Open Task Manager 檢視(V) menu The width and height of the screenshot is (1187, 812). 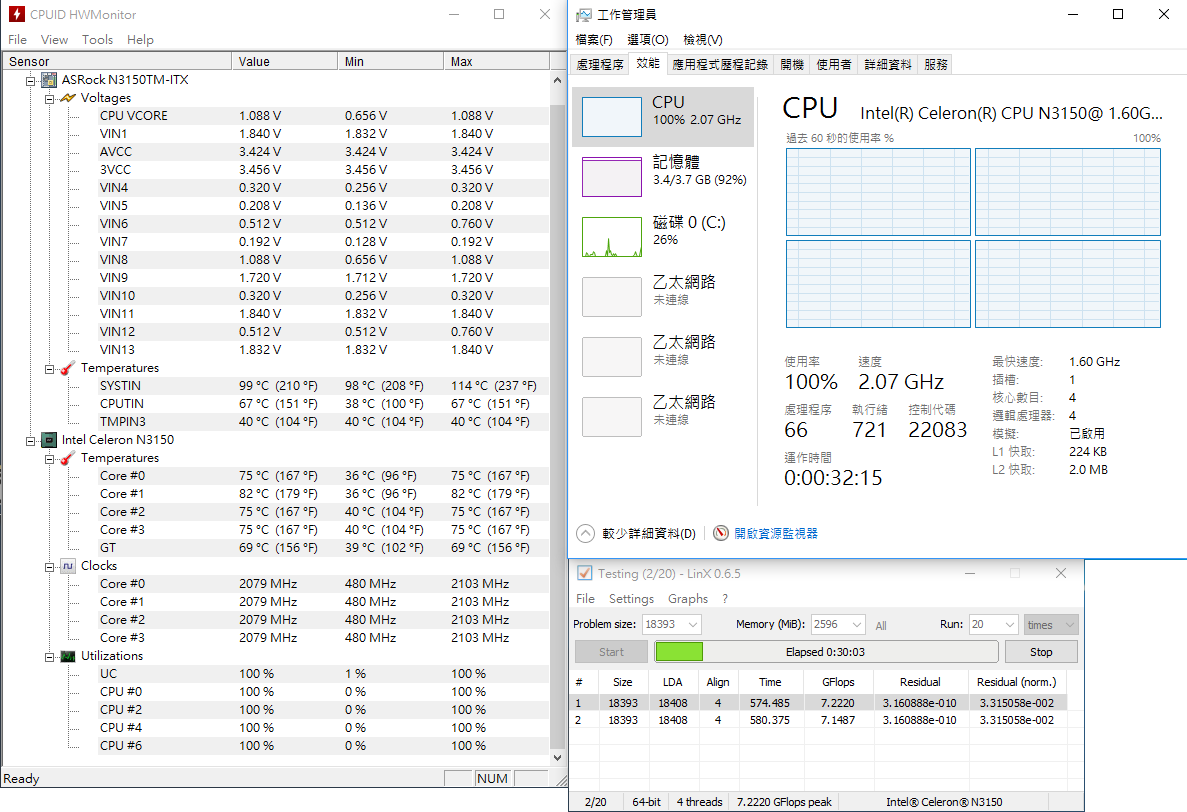703,39
